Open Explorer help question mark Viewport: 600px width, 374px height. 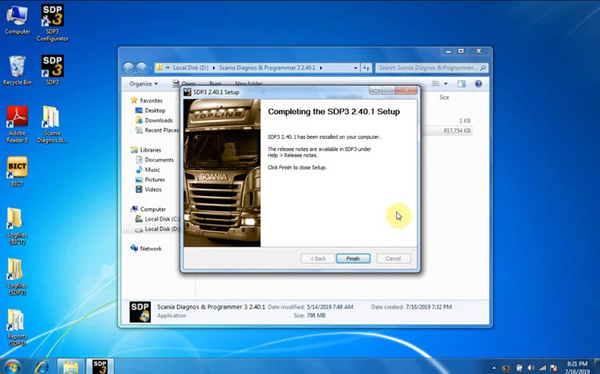(x=478, y=83)
